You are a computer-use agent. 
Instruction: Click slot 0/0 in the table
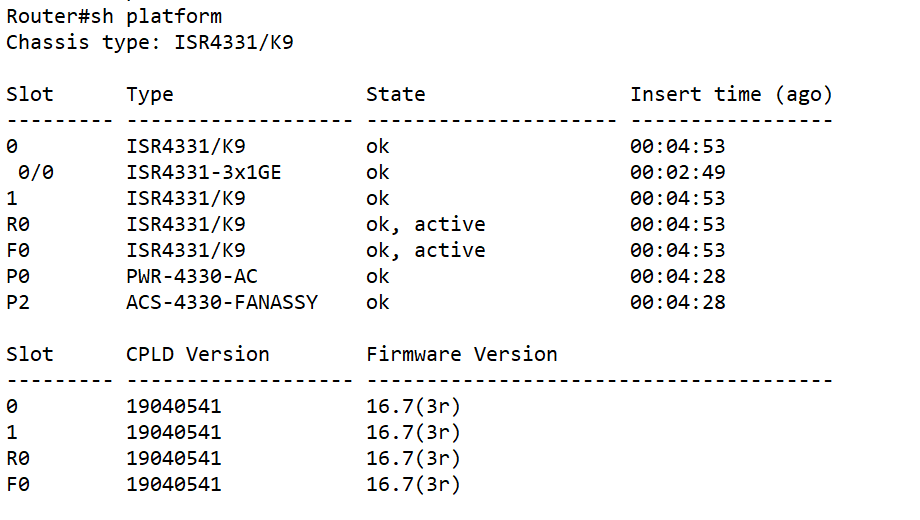pyautogui.click(x=36, y=173)
